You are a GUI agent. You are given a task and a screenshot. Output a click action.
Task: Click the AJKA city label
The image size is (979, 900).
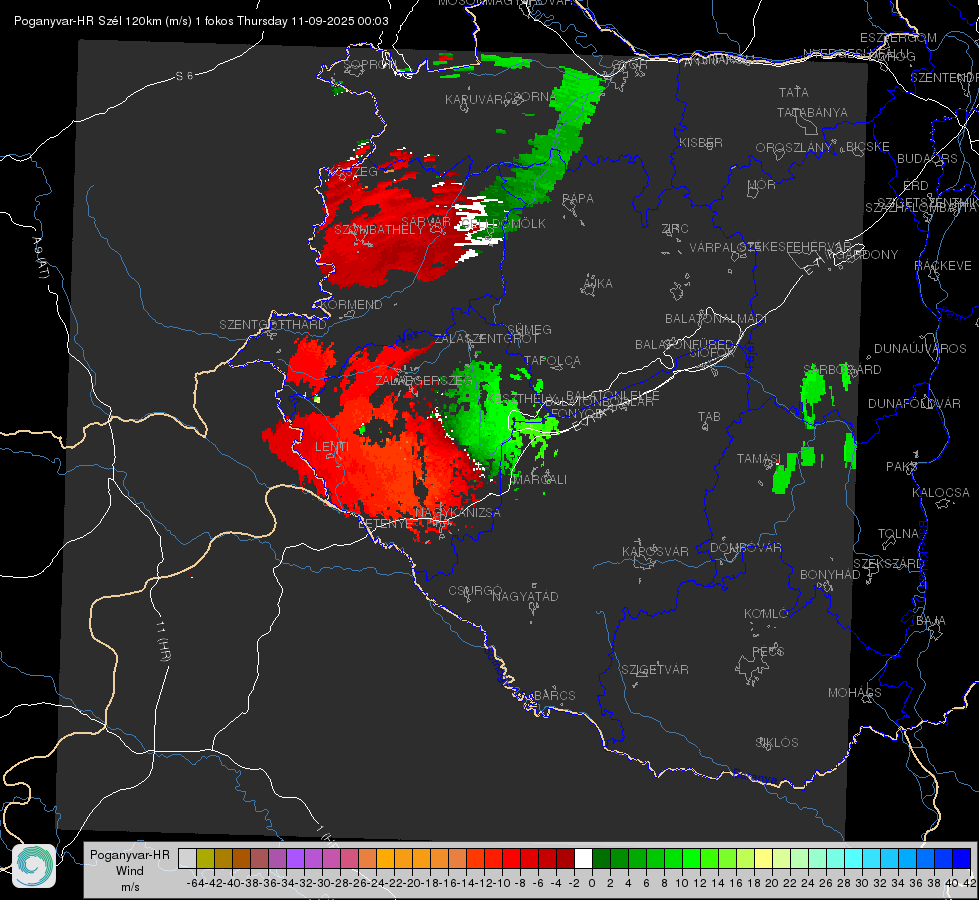(597, 284)
